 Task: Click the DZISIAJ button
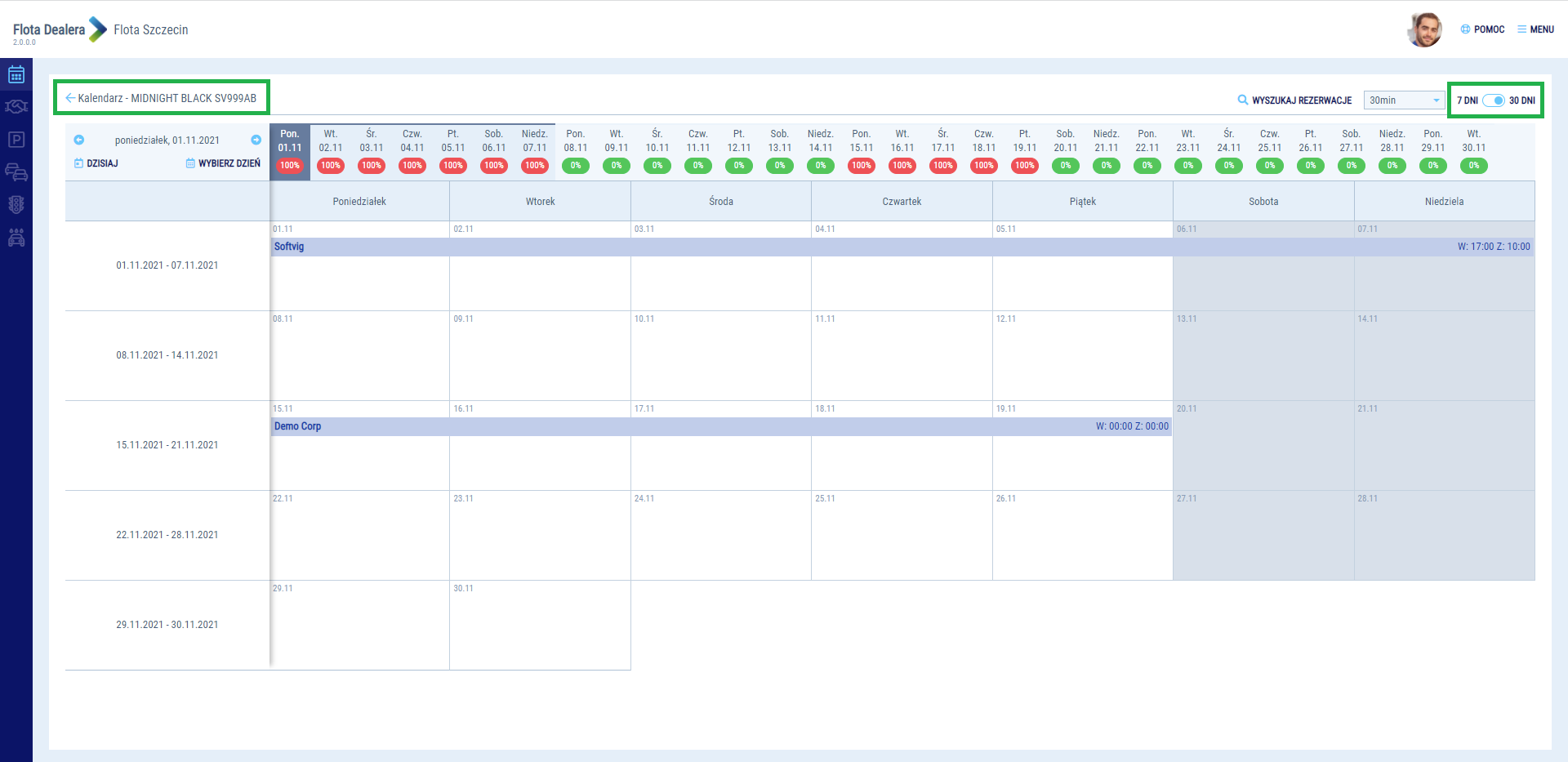click(x=96, y=163)
